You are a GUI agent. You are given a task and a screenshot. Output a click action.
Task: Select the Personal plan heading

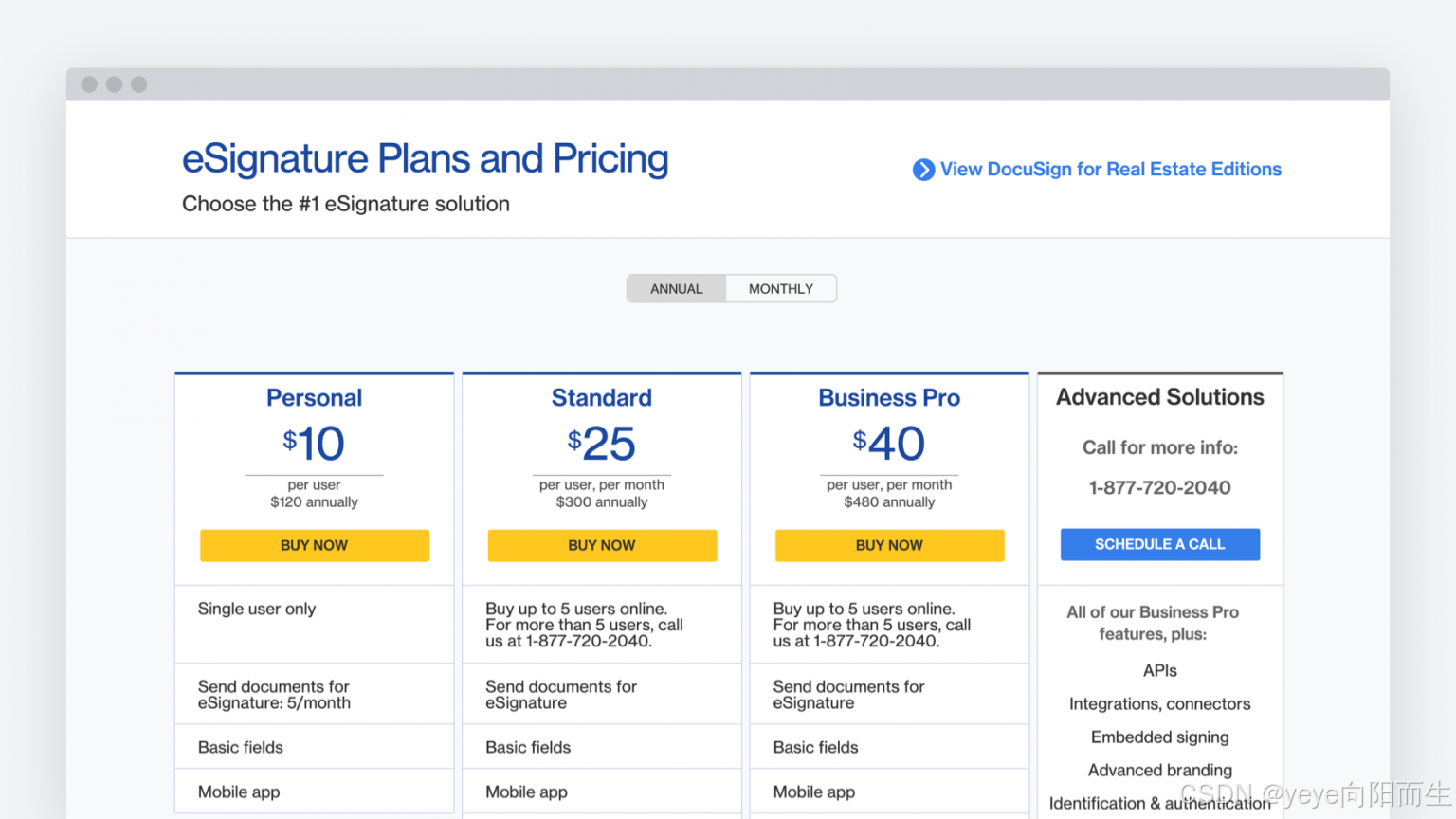click(x=314, y=398)
